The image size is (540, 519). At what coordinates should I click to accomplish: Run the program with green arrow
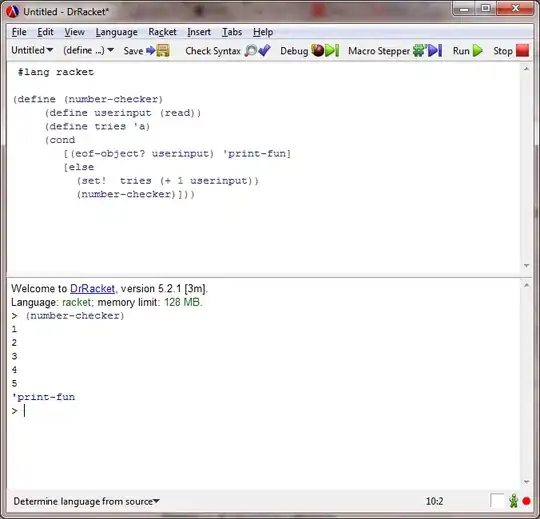pyautogui.click(x=478, y=51)
